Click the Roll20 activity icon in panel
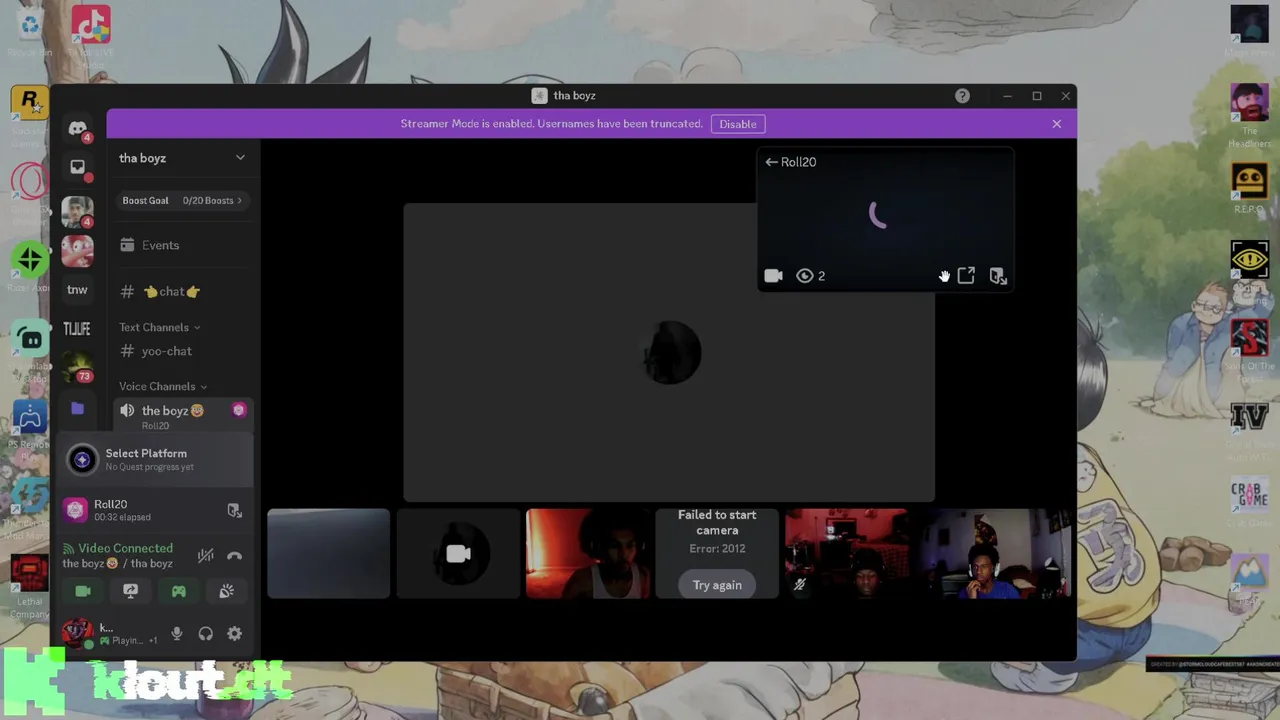The image size is (1280, 720). coord(76,510)
